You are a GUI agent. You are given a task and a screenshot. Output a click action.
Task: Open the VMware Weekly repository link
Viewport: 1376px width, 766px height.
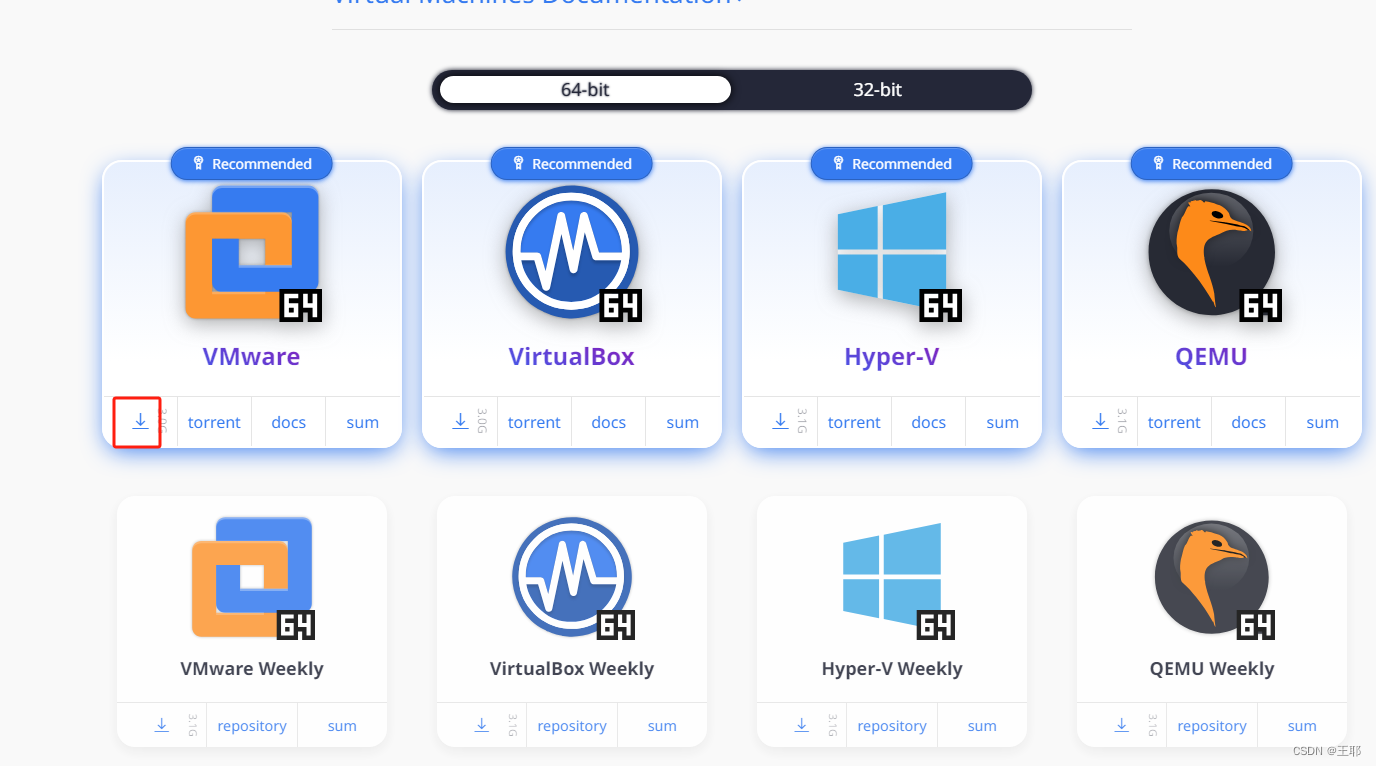(x=252, y=726)
